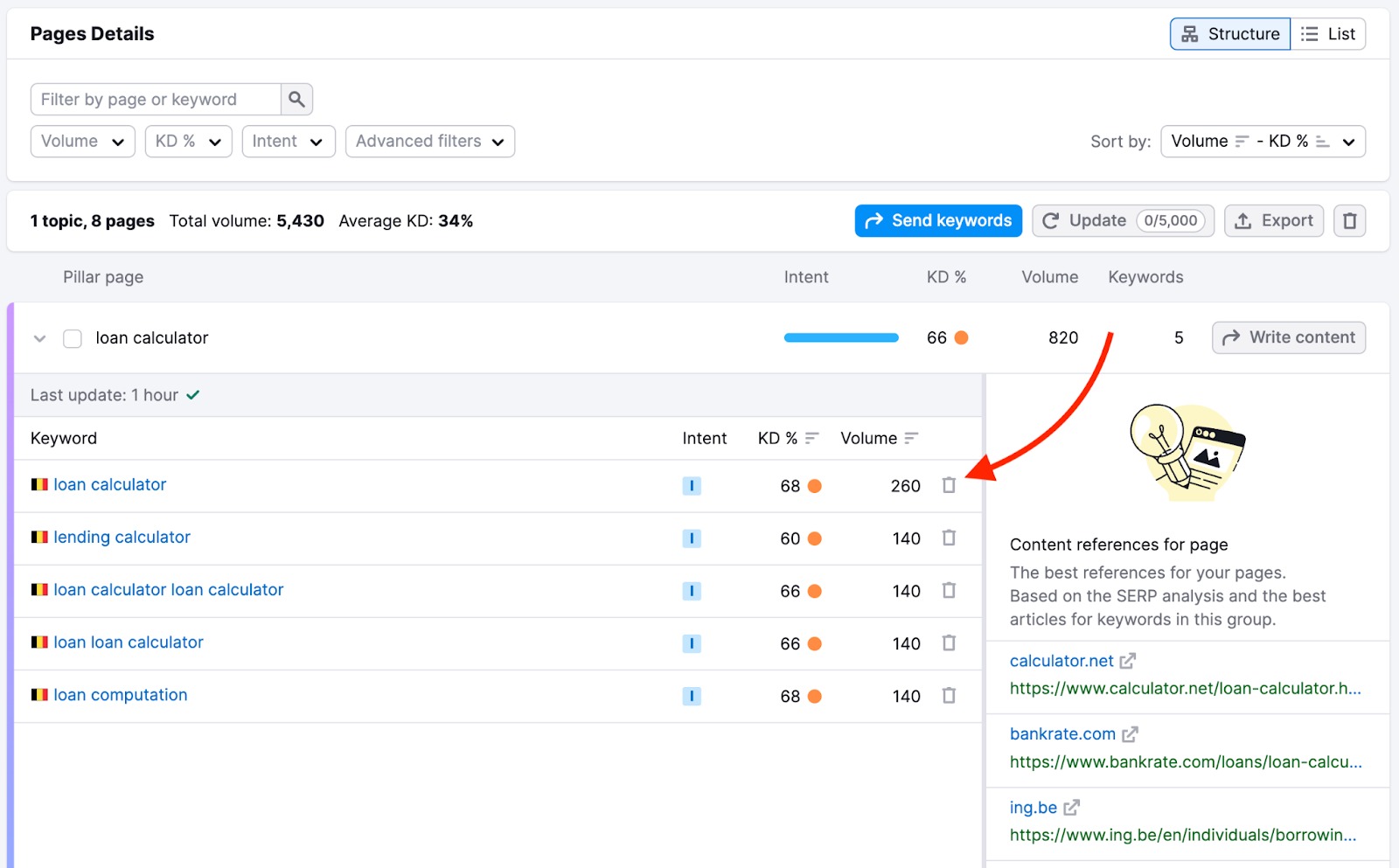Open calculator.net external link icon
1399x868 pixels.
coord(1128,661)
